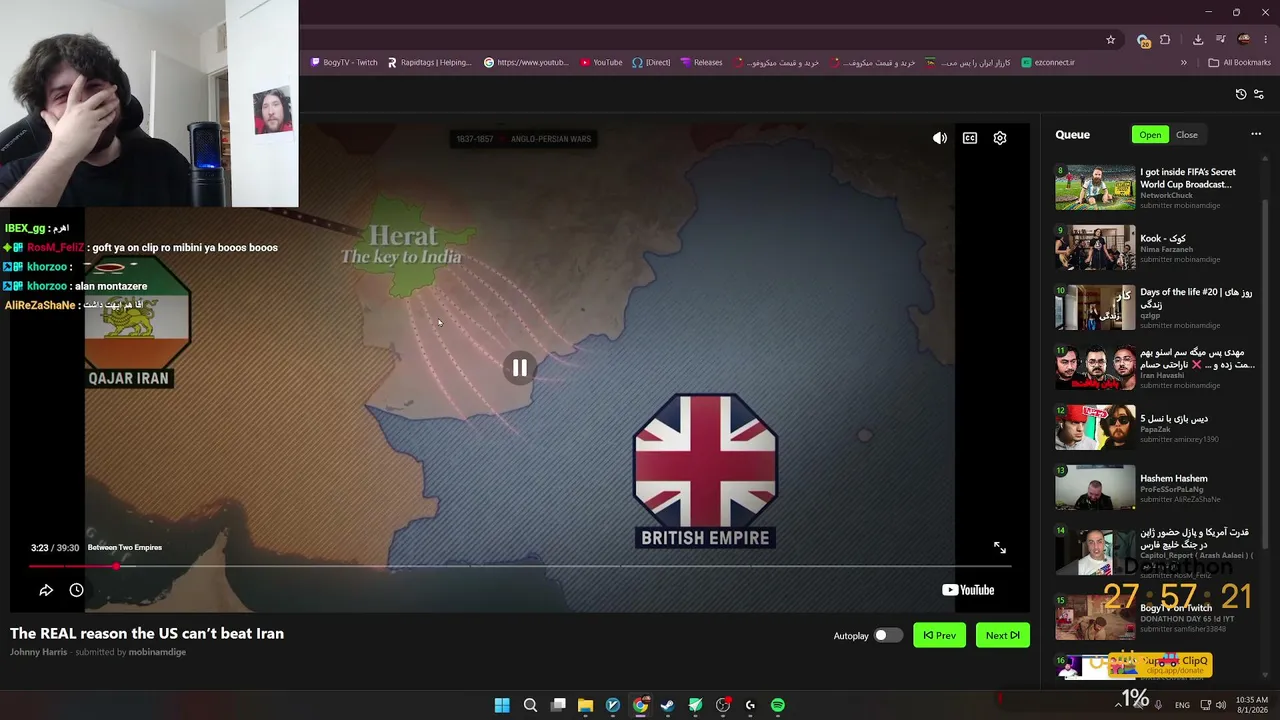The width and height of the screenshot is (1280, 720).
Task: Click the Watch later clock icon
Action: tap(76, 590)
